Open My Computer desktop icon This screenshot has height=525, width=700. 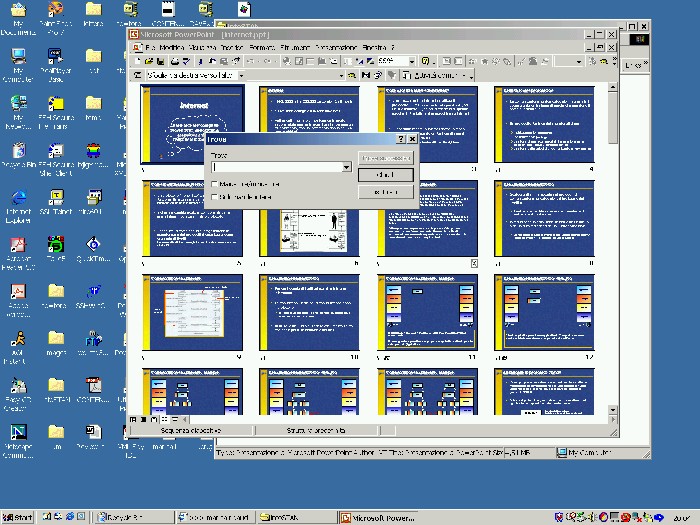pyautogui.click(x=18, y=65)
